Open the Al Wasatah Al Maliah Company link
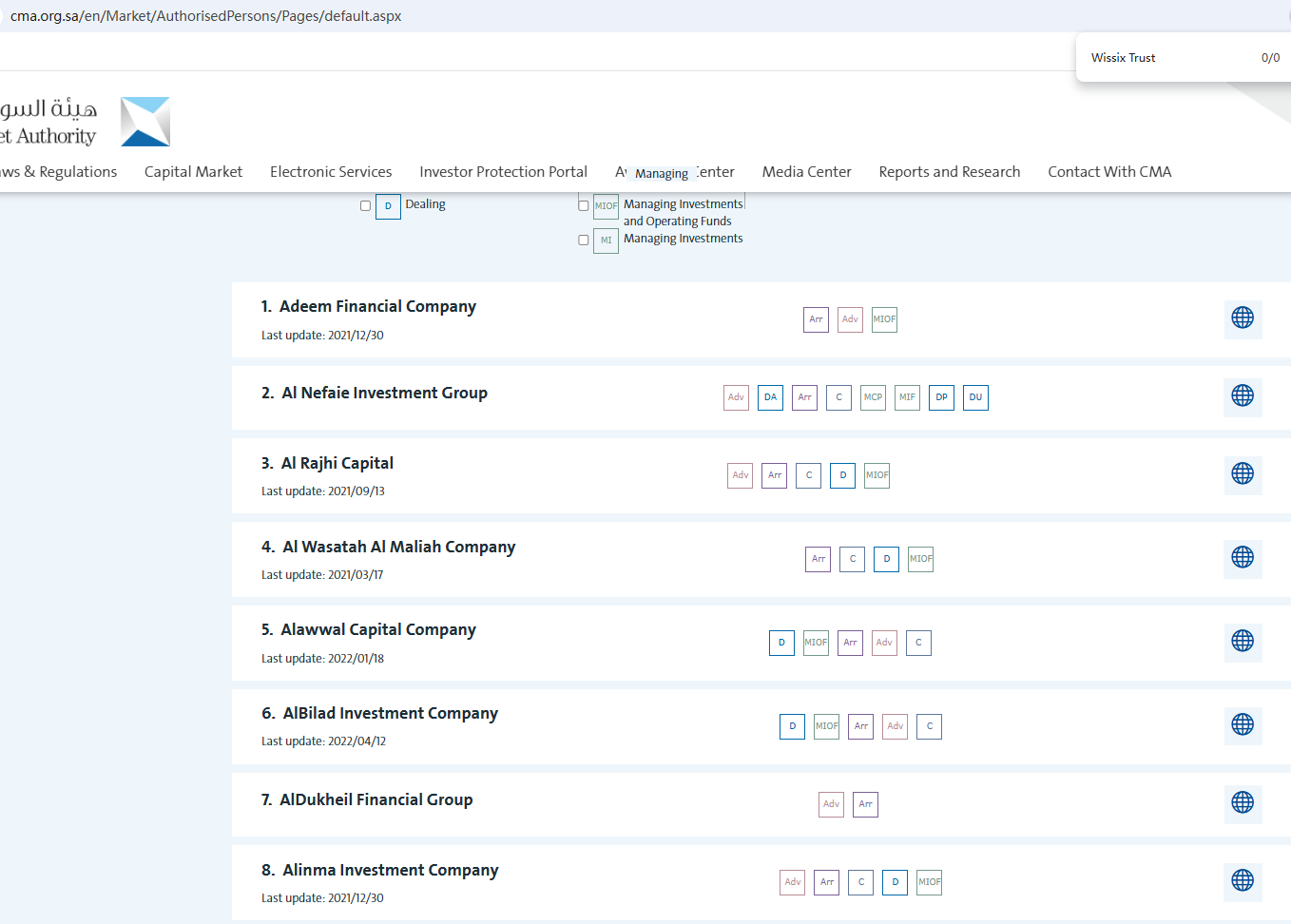Image resolution: width=1291 pixels, height=924 pixels. [x=398, y=547]
